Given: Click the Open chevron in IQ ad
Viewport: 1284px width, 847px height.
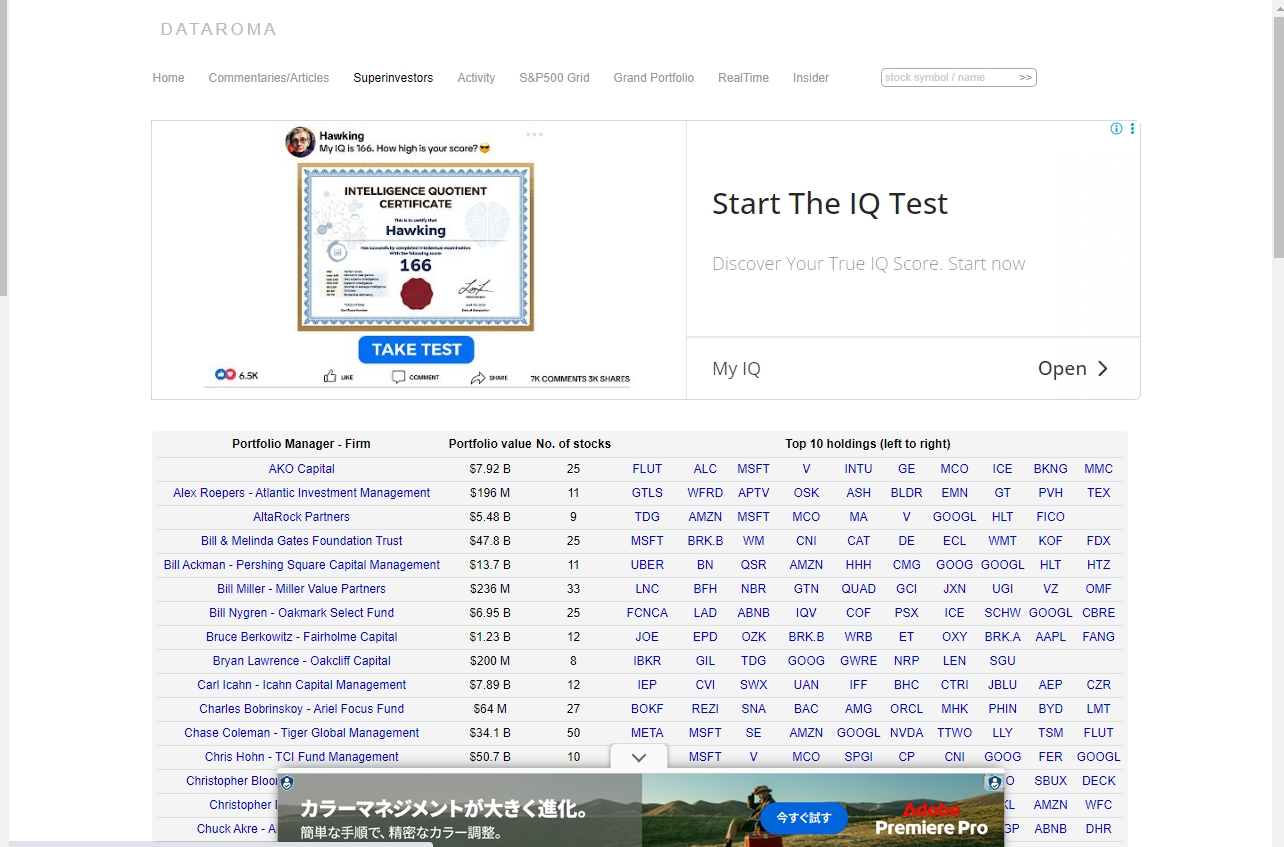Looking at the screenshot, I should (x=1102, y=369).
